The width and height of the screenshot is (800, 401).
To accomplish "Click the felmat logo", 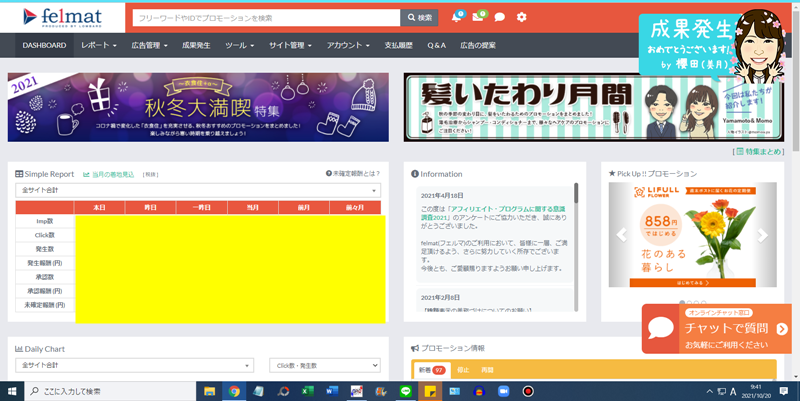I will coord(62,17).
